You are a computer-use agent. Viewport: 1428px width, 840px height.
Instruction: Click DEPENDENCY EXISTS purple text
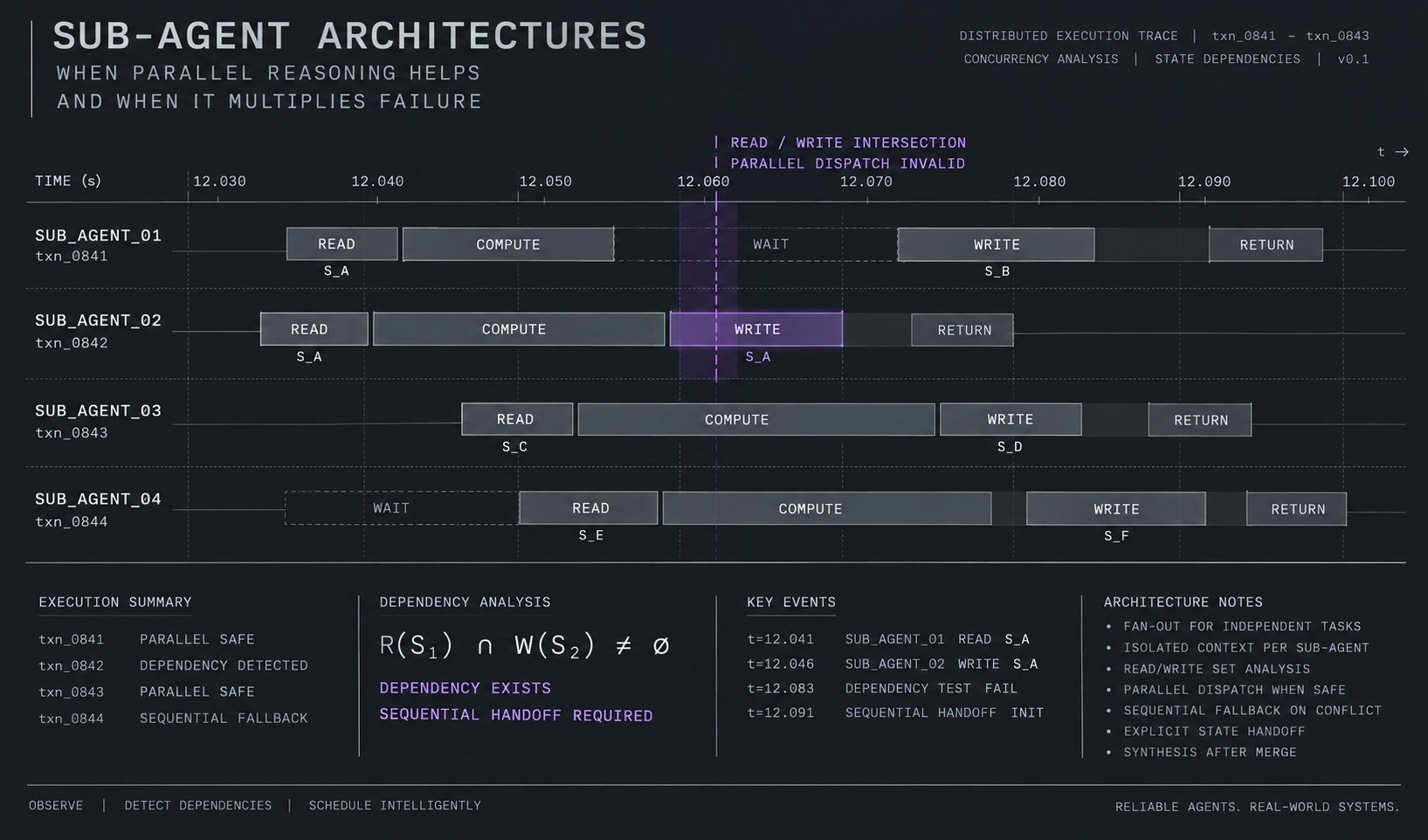pos(465,688)
